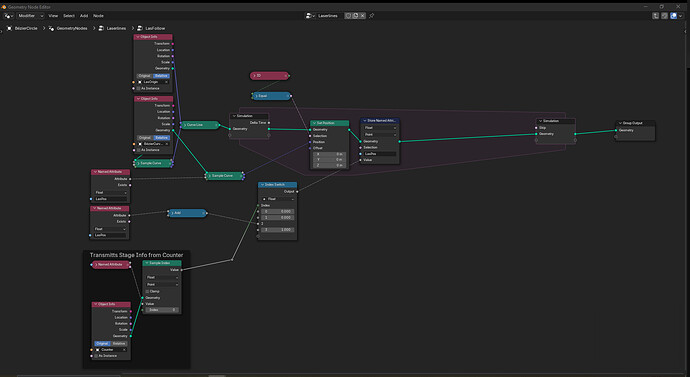This screenshot has width=690, height=377.
Task: Open the sidebar with the right-edge arrow
Action: (685, 31)
